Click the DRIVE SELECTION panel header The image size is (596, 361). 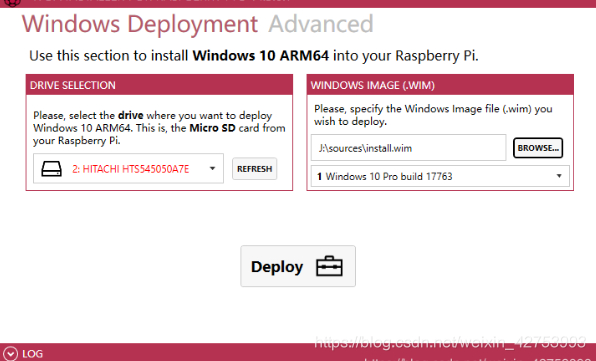pos(159,85)
